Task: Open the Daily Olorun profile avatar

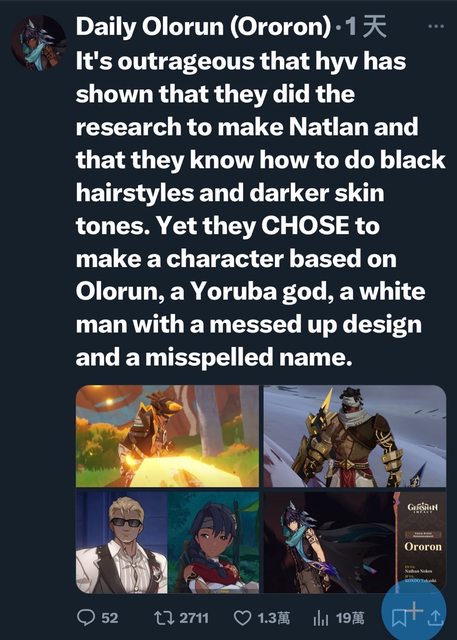Action: 38,43
